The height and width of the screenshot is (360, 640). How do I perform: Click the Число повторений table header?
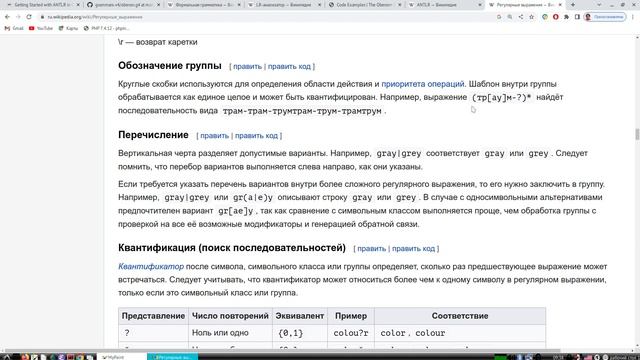[230, 316]
